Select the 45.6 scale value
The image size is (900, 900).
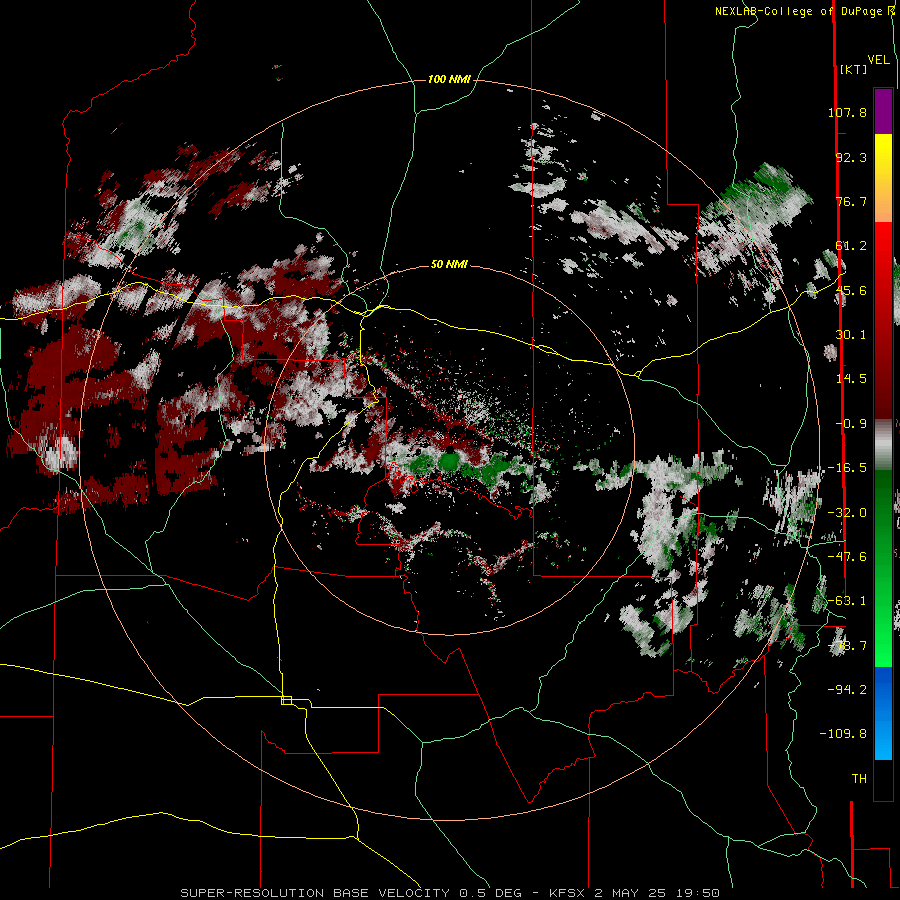pos(851,290)
